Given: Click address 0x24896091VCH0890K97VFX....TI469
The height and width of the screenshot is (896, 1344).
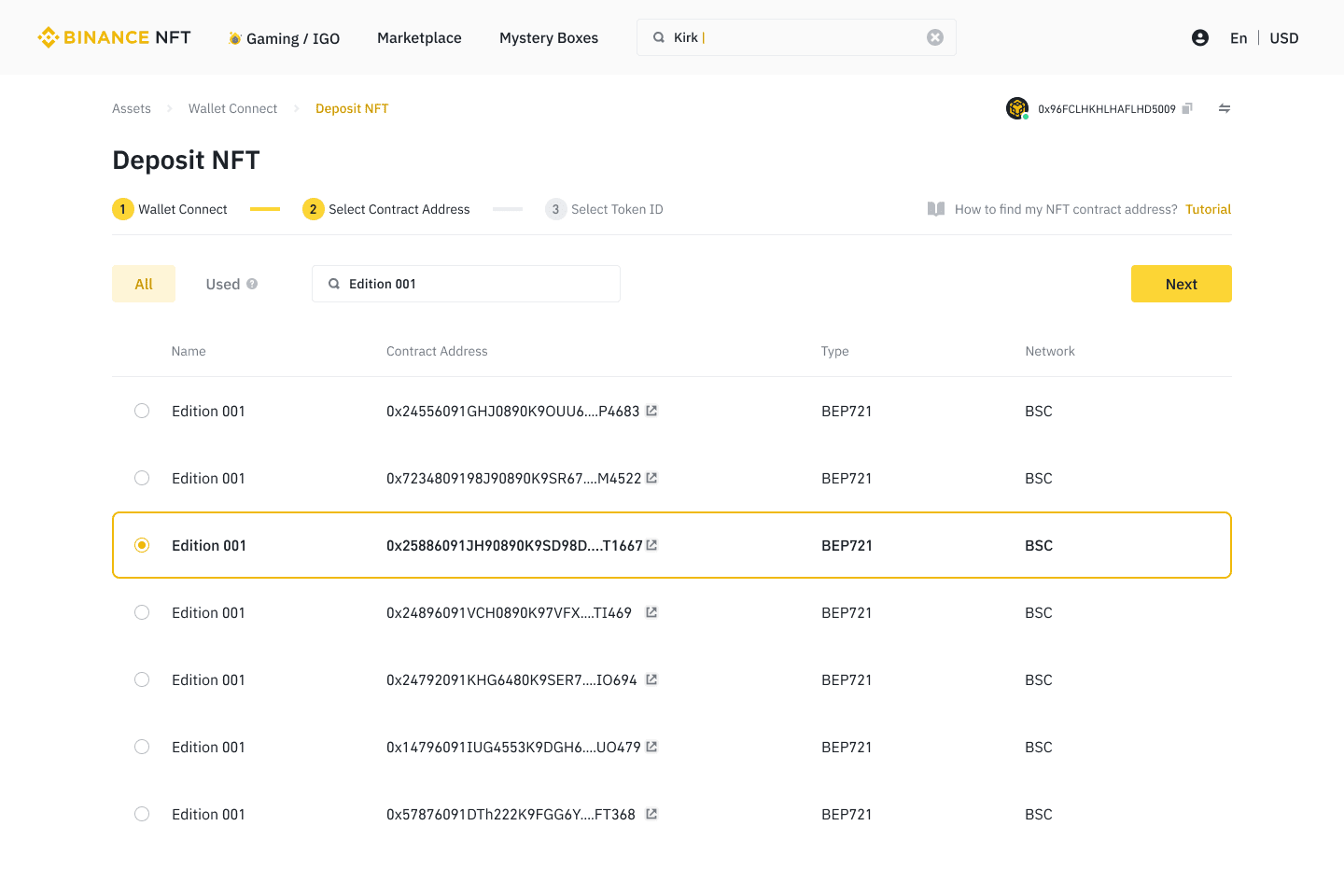Looking at the screenshot, I should (x=510, y=612).
